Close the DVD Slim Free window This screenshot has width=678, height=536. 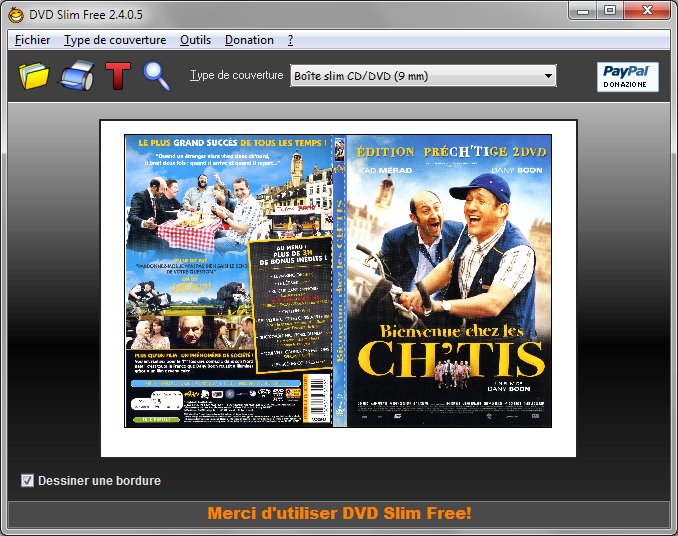tap(647, 10)
